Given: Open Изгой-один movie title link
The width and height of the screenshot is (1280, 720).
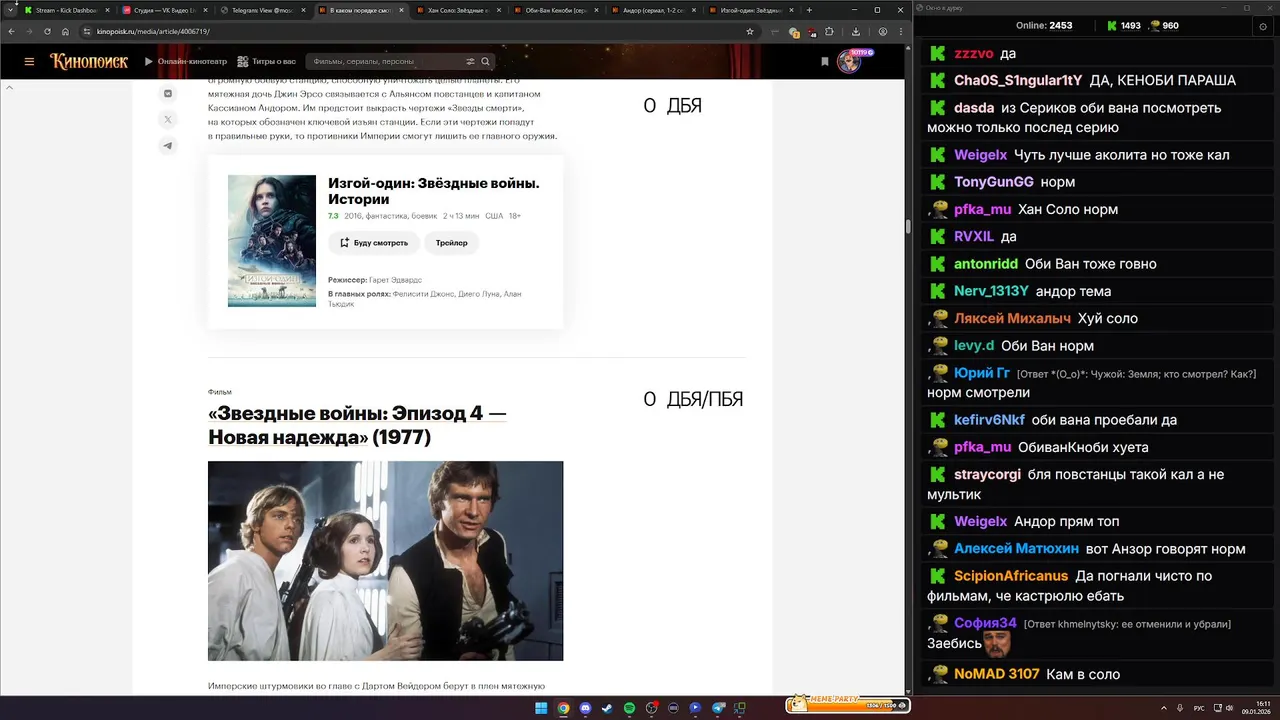Looking at the screenshot, I should [433, 191].
